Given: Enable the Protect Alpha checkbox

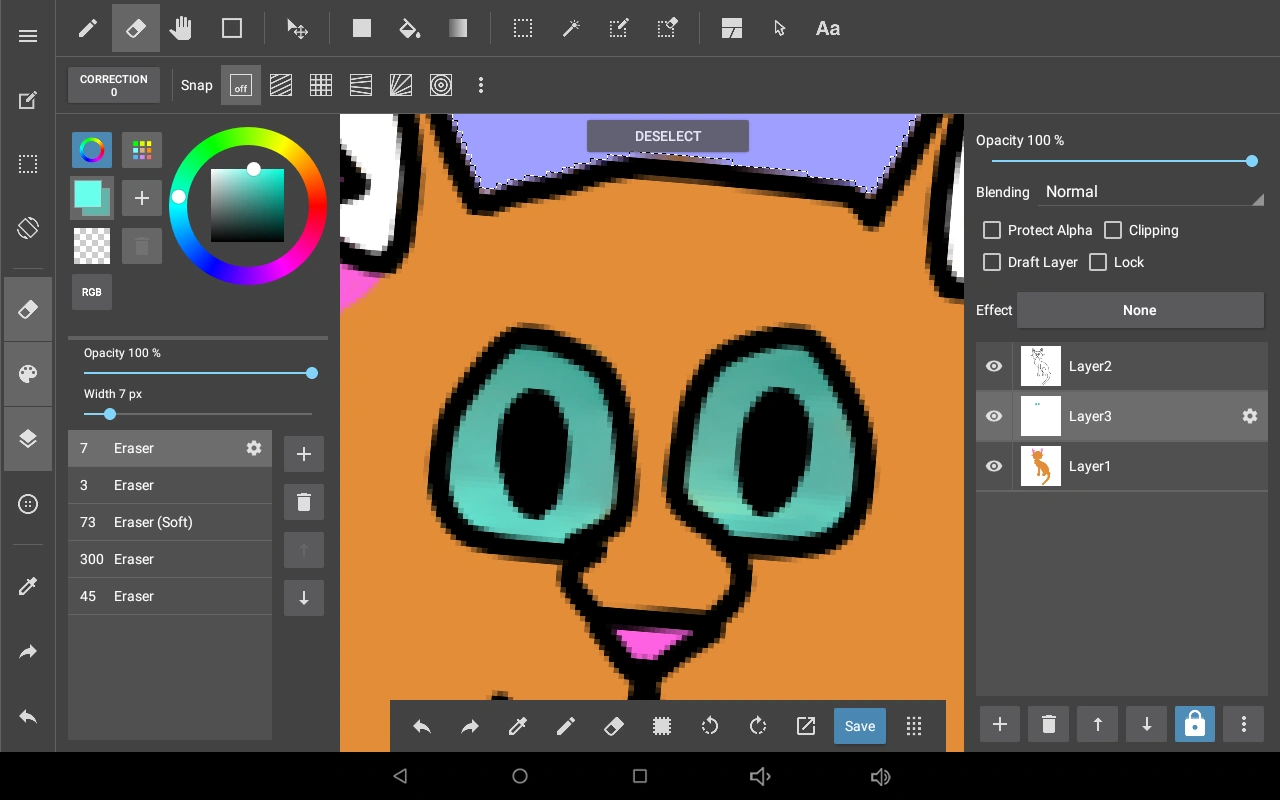Looking at the screenshot, I should click(992, 230).
